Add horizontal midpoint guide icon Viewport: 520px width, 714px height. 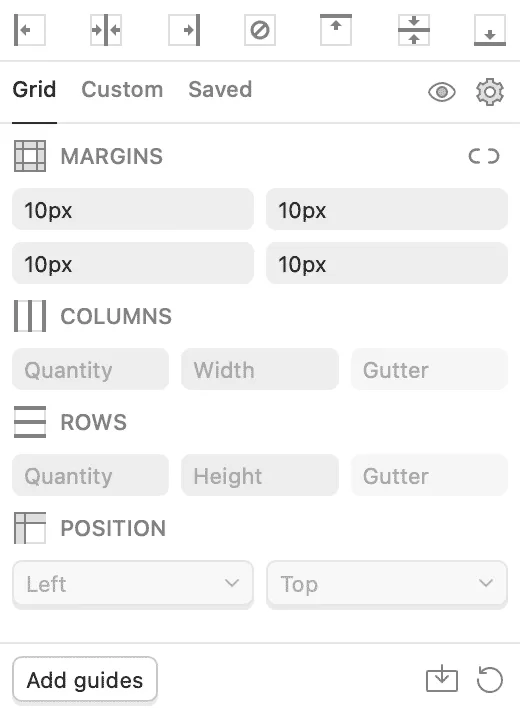pyautogui.click(x=413, y=30)
